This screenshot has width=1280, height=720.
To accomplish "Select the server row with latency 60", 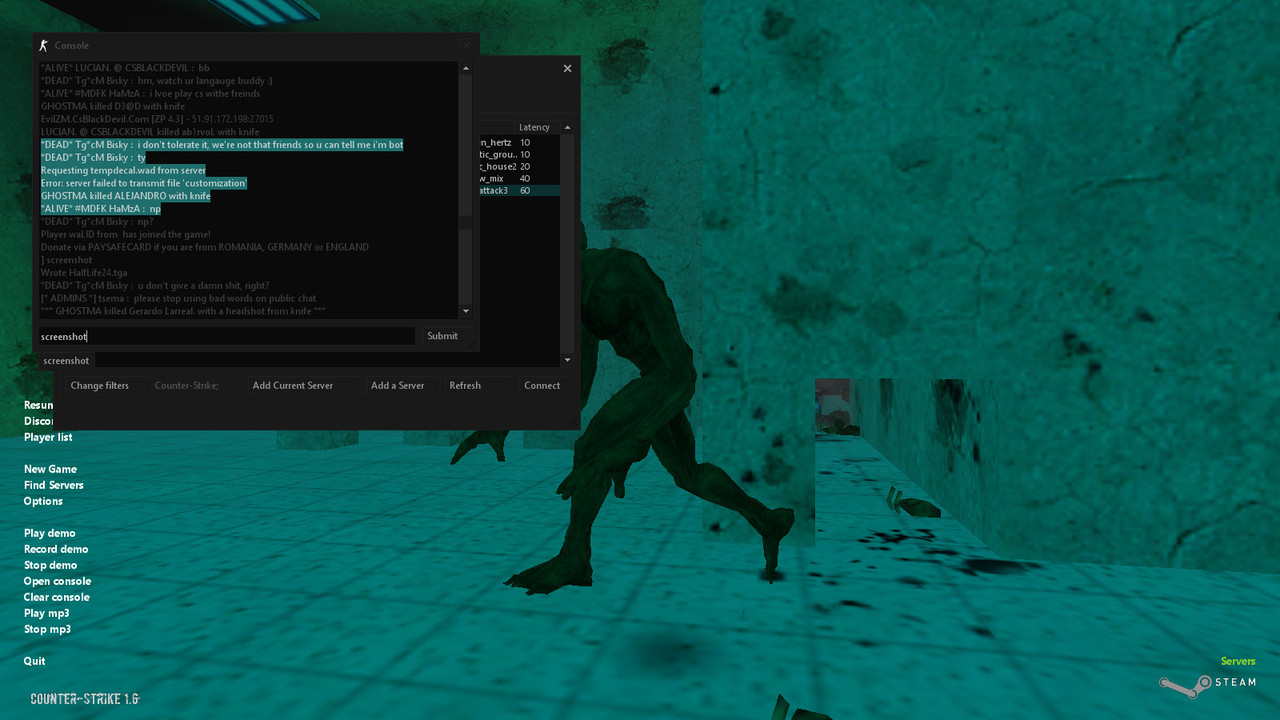I will pos(519,190).
